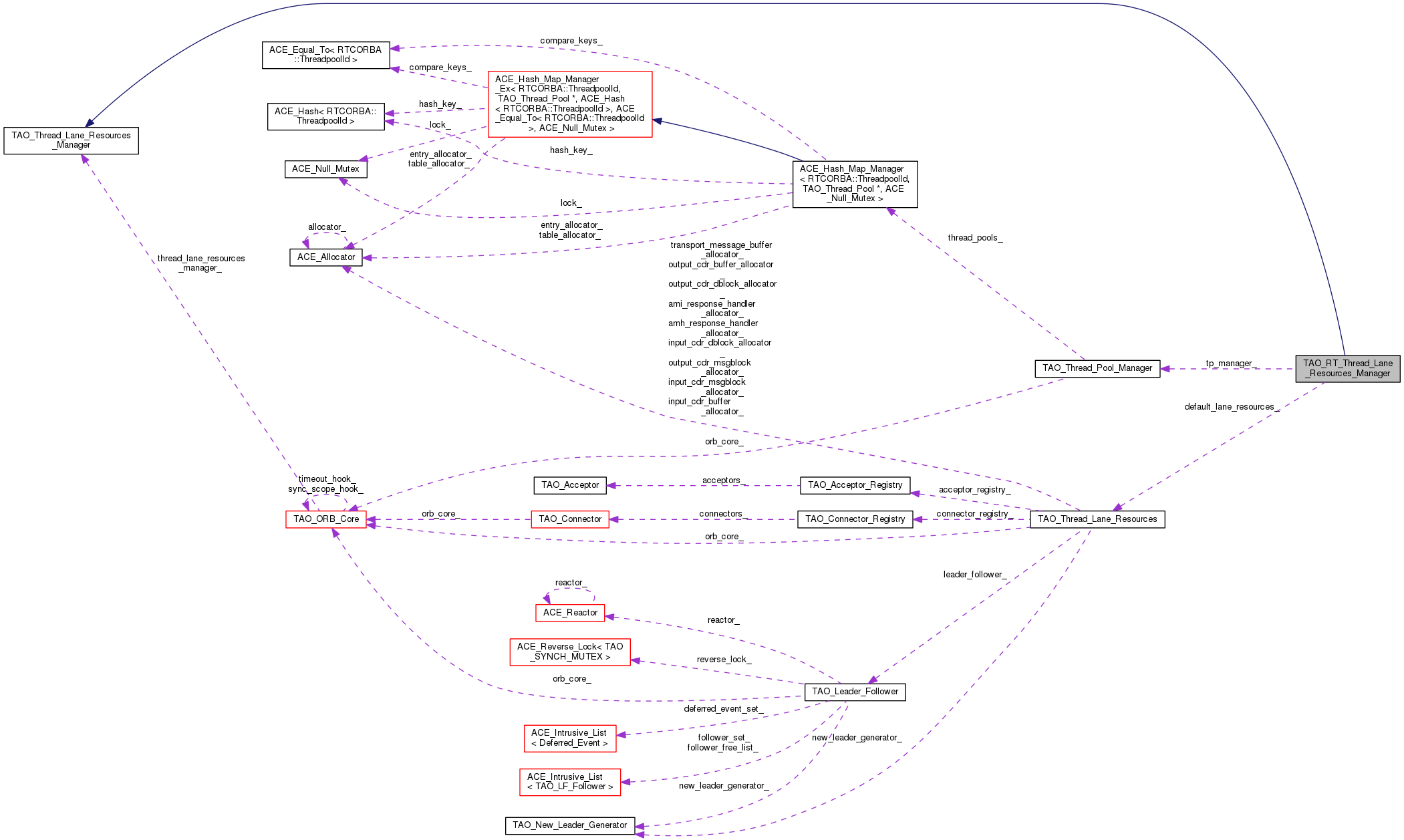Image resolution: width=1404 pixels, height=840 pixels.
Task: Open the ACE_Reactor node
Action: point(570,613)
